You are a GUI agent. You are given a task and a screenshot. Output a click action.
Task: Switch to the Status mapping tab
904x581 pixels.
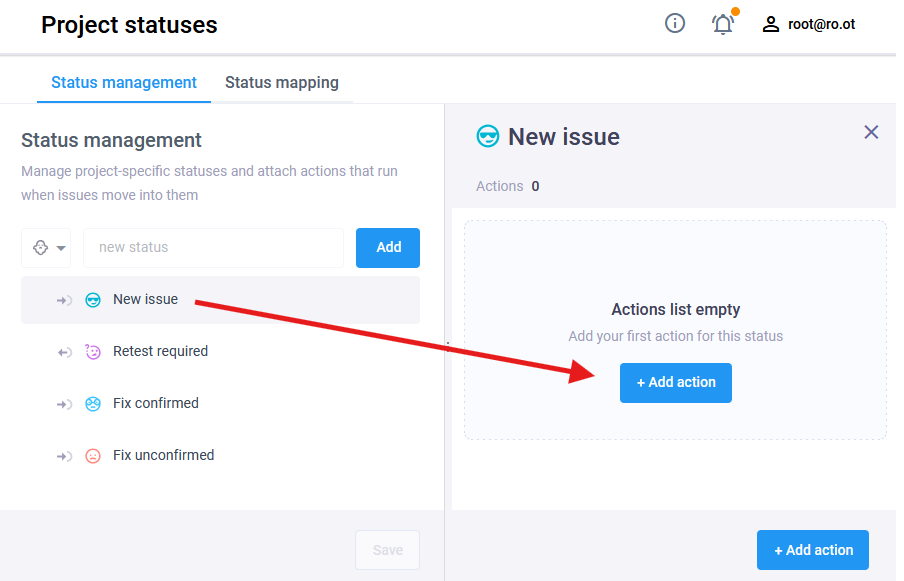click(x=282, y=82)
